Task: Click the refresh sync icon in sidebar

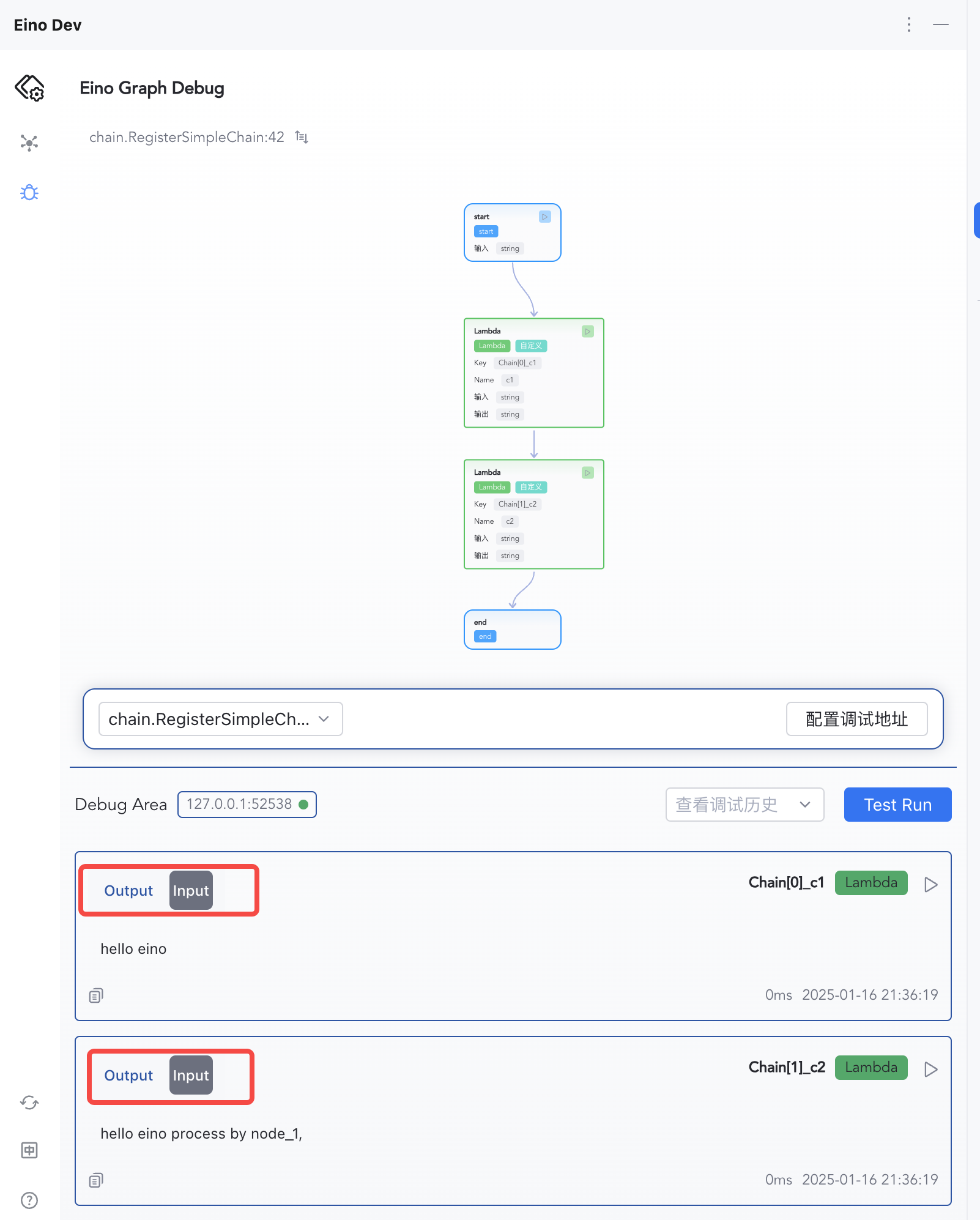Action: [29, 1103]
